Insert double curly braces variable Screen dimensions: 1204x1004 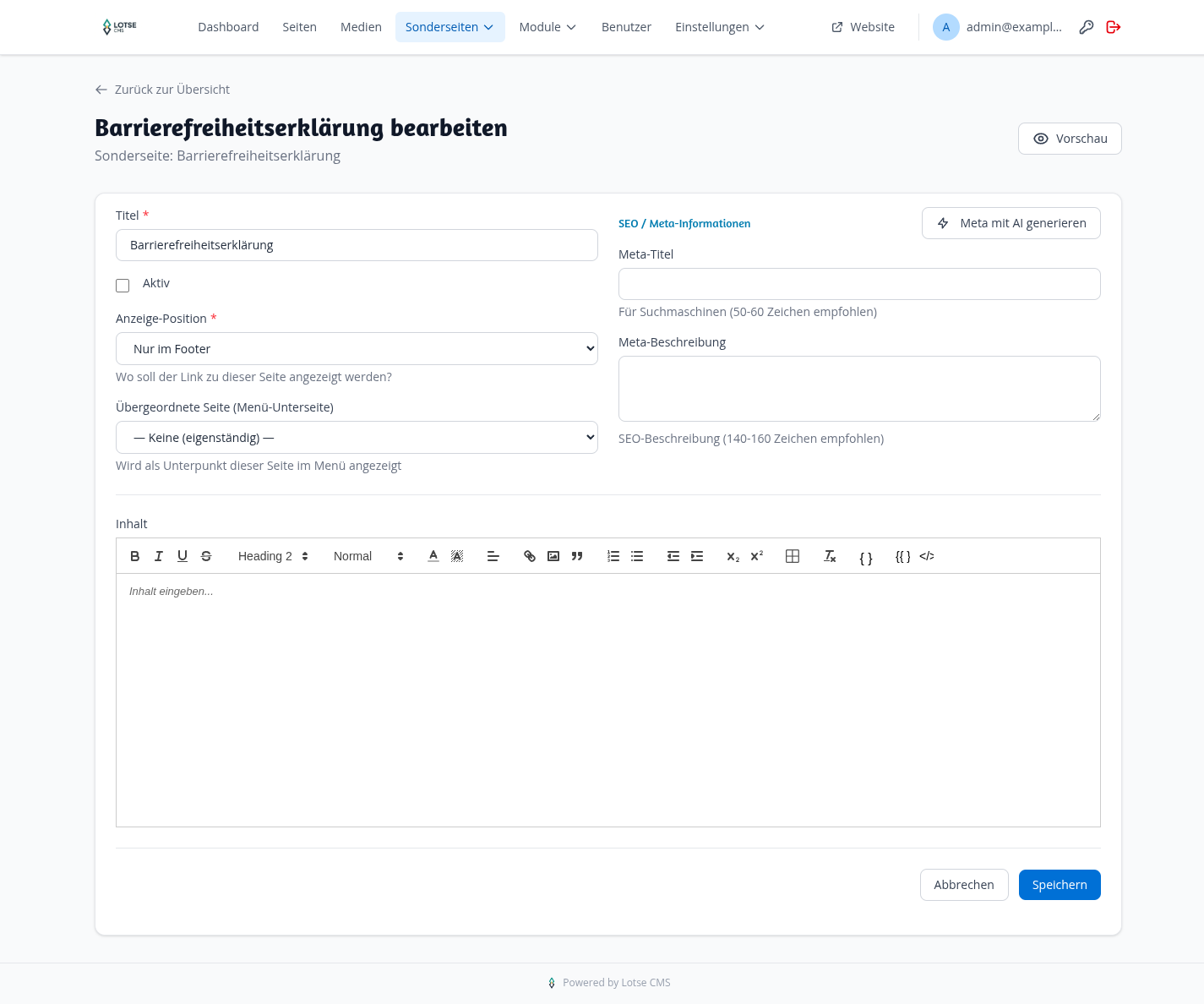(x=903, y=556)
